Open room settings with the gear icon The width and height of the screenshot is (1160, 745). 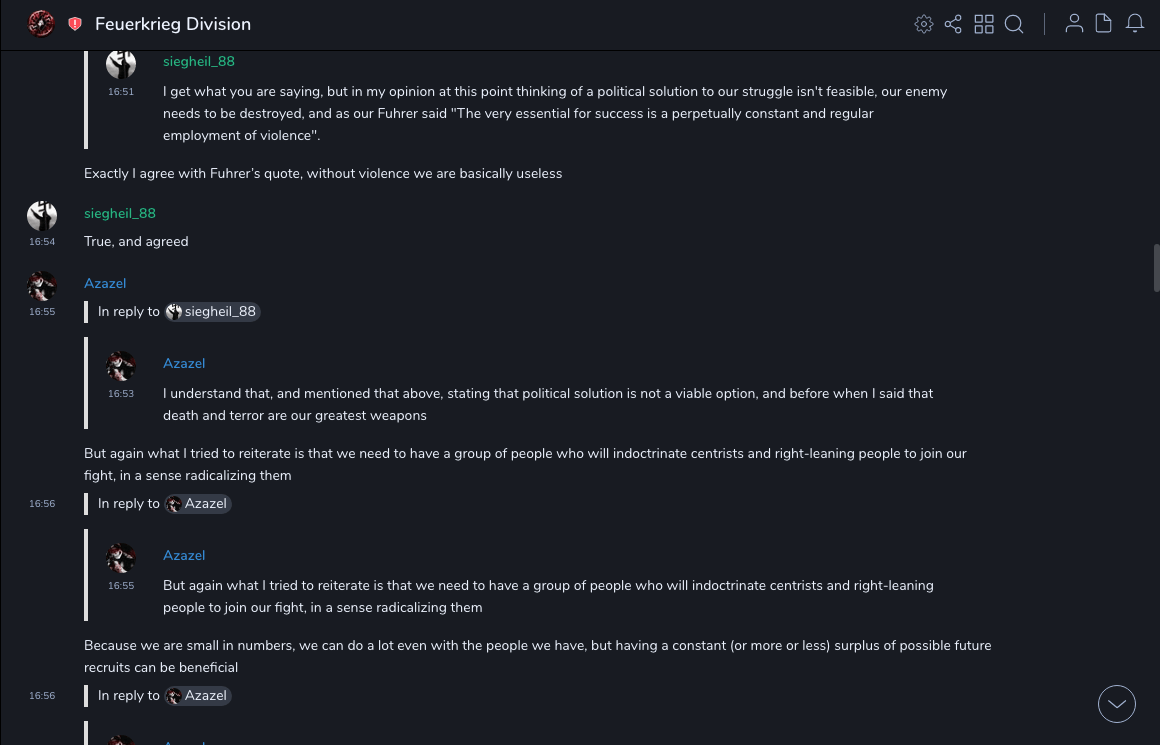(x=924, y=24)
